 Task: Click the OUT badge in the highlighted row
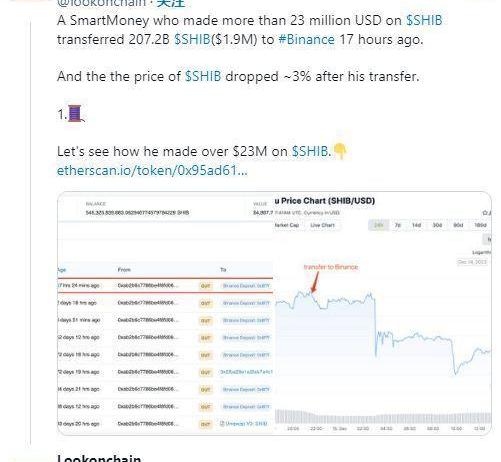coord(206,286)
